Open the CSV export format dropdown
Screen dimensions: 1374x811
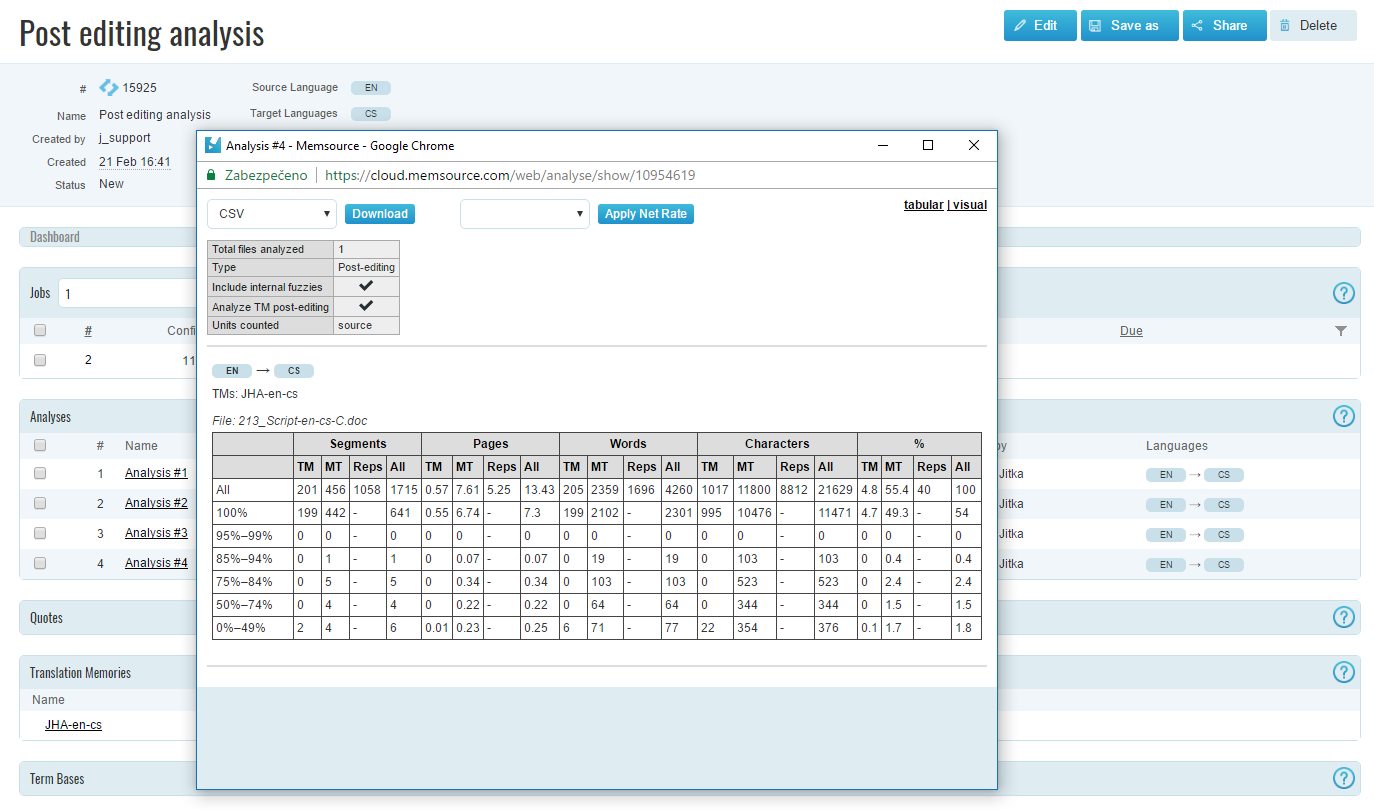pos(271,213)
